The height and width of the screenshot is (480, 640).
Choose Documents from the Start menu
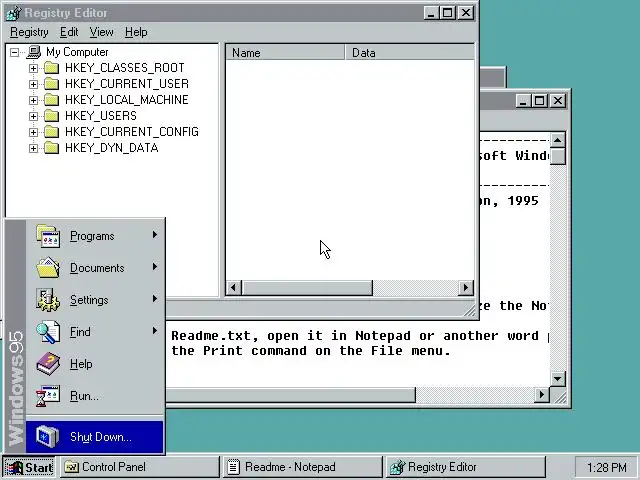(x=95, y=268)
